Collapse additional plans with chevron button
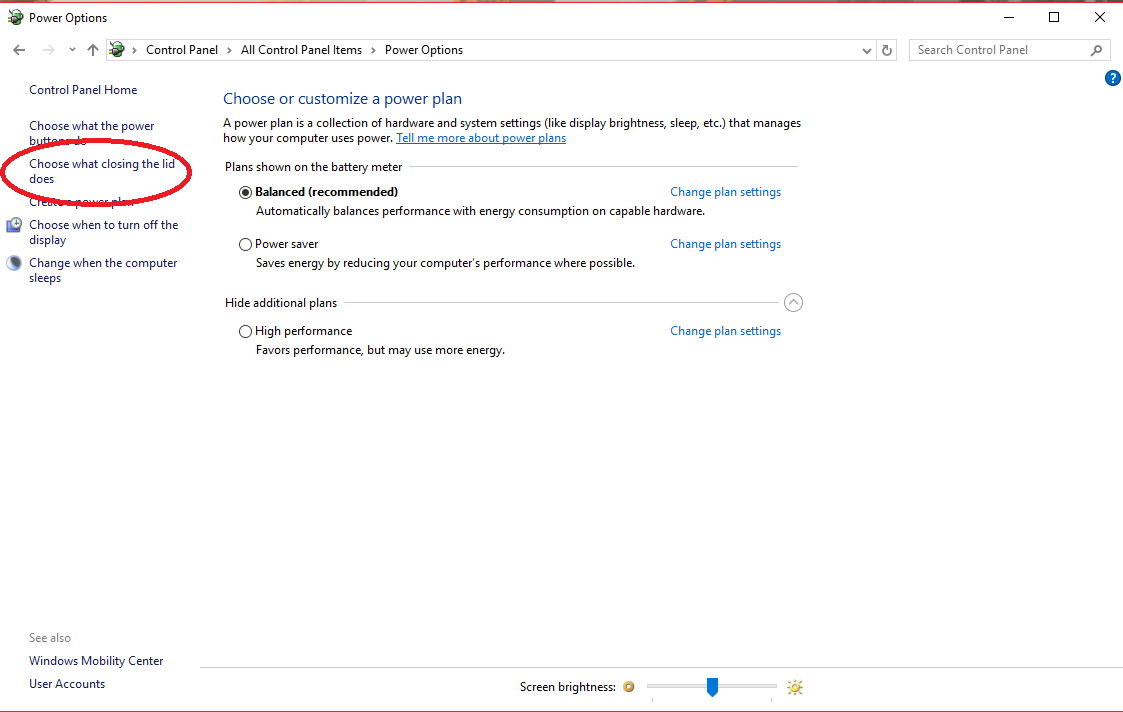Screen dimensions: 1123x712 tap(793, 303)
